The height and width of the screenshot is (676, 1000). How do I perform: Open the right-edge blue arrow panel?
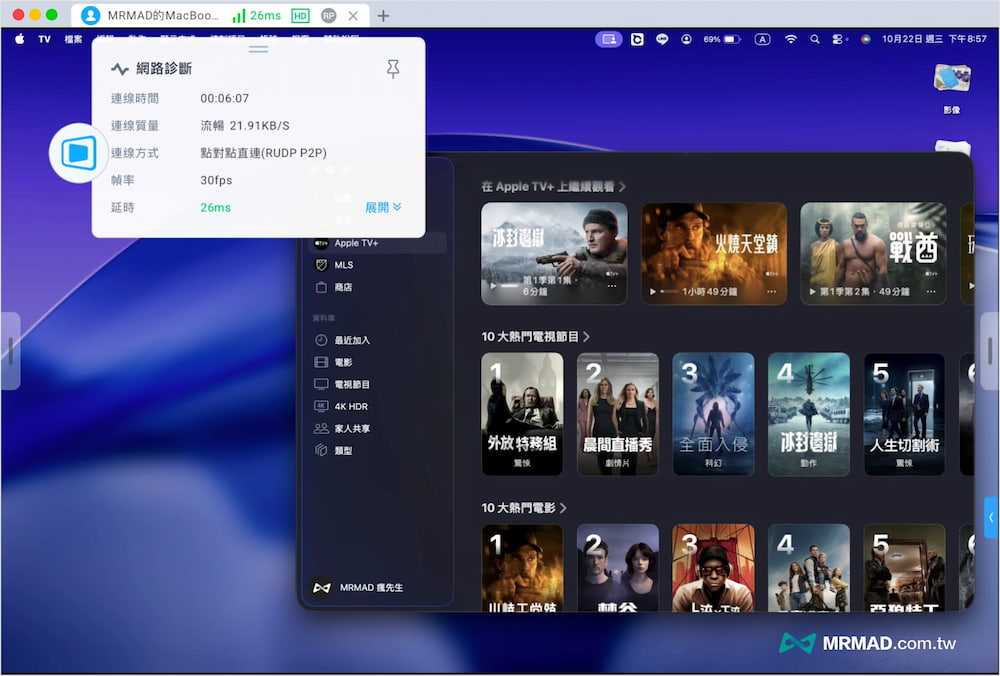click(991, 517)
